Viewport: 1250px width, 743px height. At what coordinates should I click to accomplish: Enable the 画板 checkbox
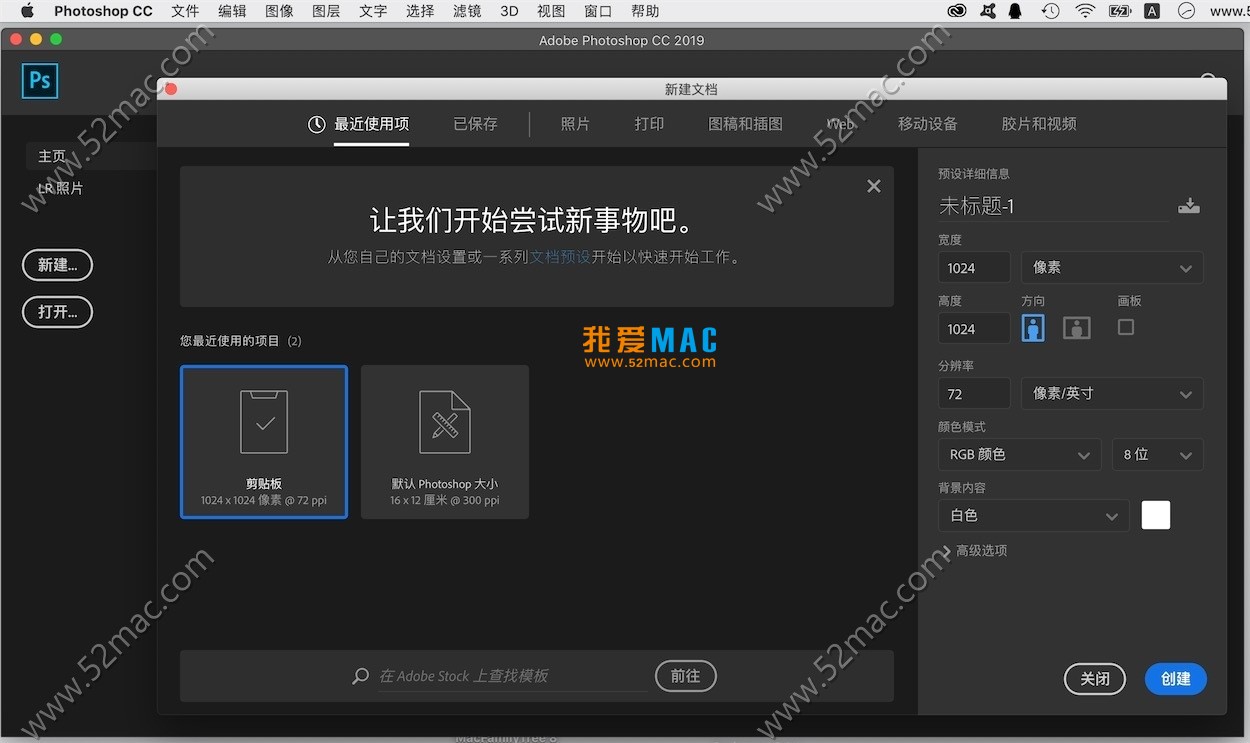click(1125, 327)
